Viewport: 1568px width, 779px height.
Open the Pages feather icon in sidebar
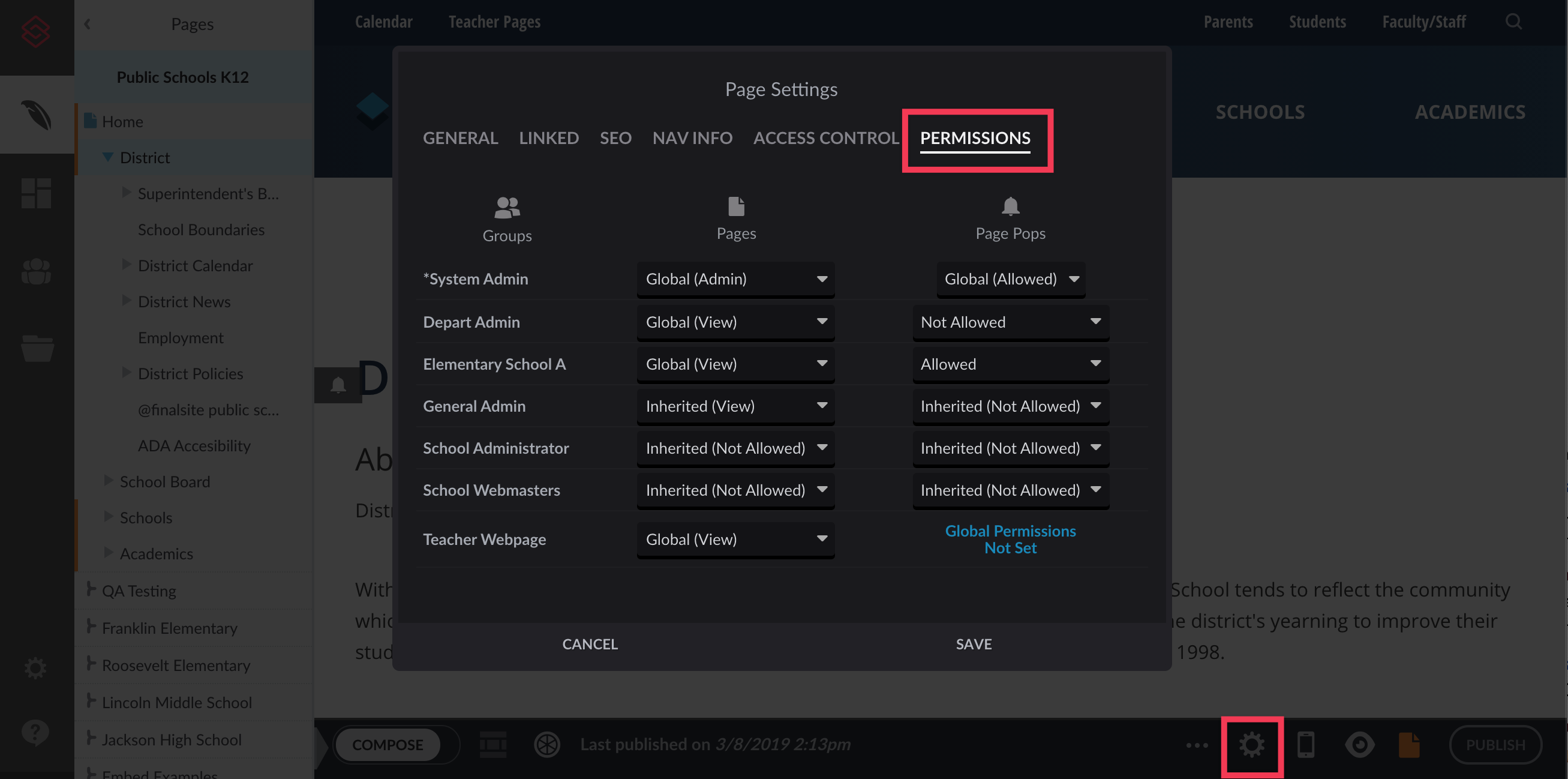pyautogui.click(x=37, y=116)
